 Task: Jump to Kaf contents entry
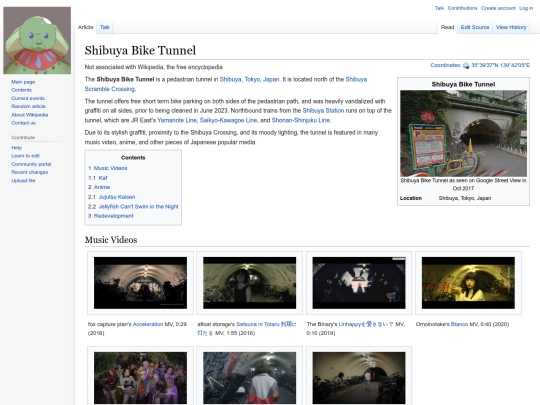103,178
